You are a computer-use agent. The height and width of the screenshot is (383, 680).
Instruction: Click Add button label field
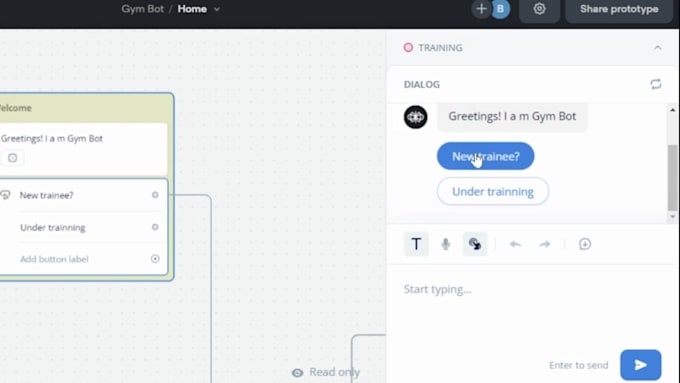[x=54, y=259]
